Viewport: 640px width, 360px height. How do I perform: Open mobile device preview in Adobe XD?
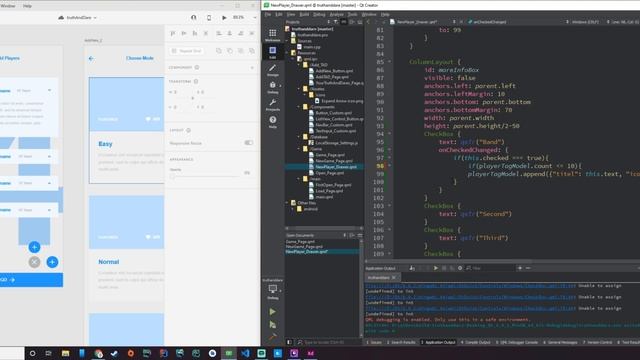(209, 18)
